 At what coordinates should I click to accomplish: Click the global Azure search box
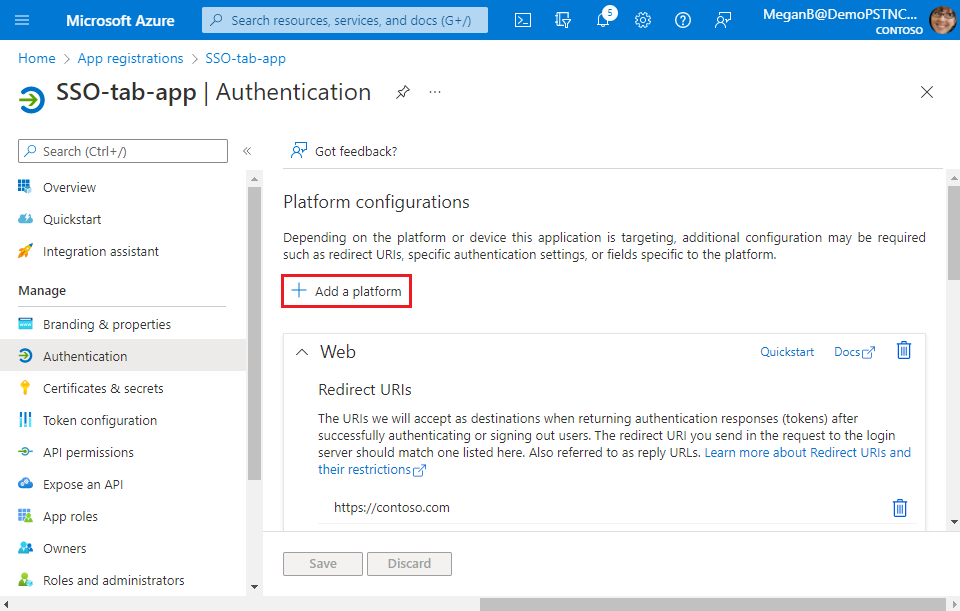pos(344,19)
